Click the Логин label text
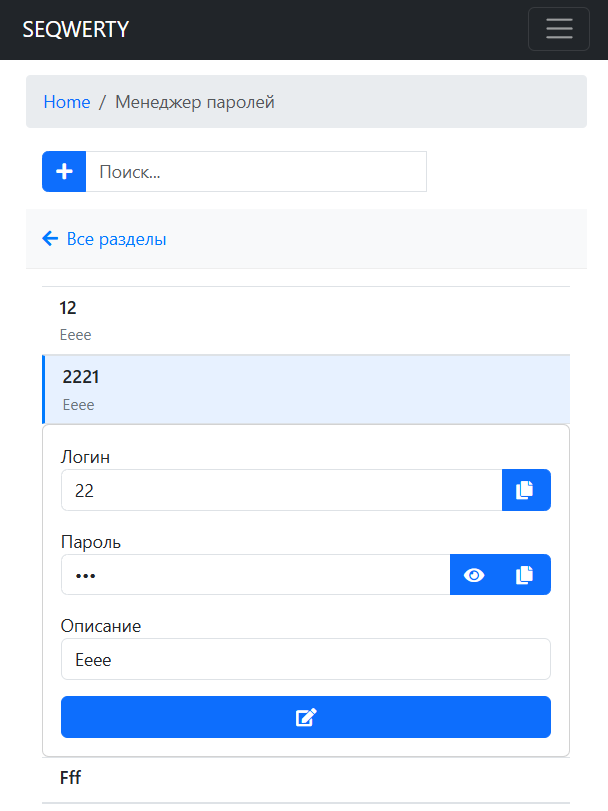608x811 pixels. pos(85,457)
